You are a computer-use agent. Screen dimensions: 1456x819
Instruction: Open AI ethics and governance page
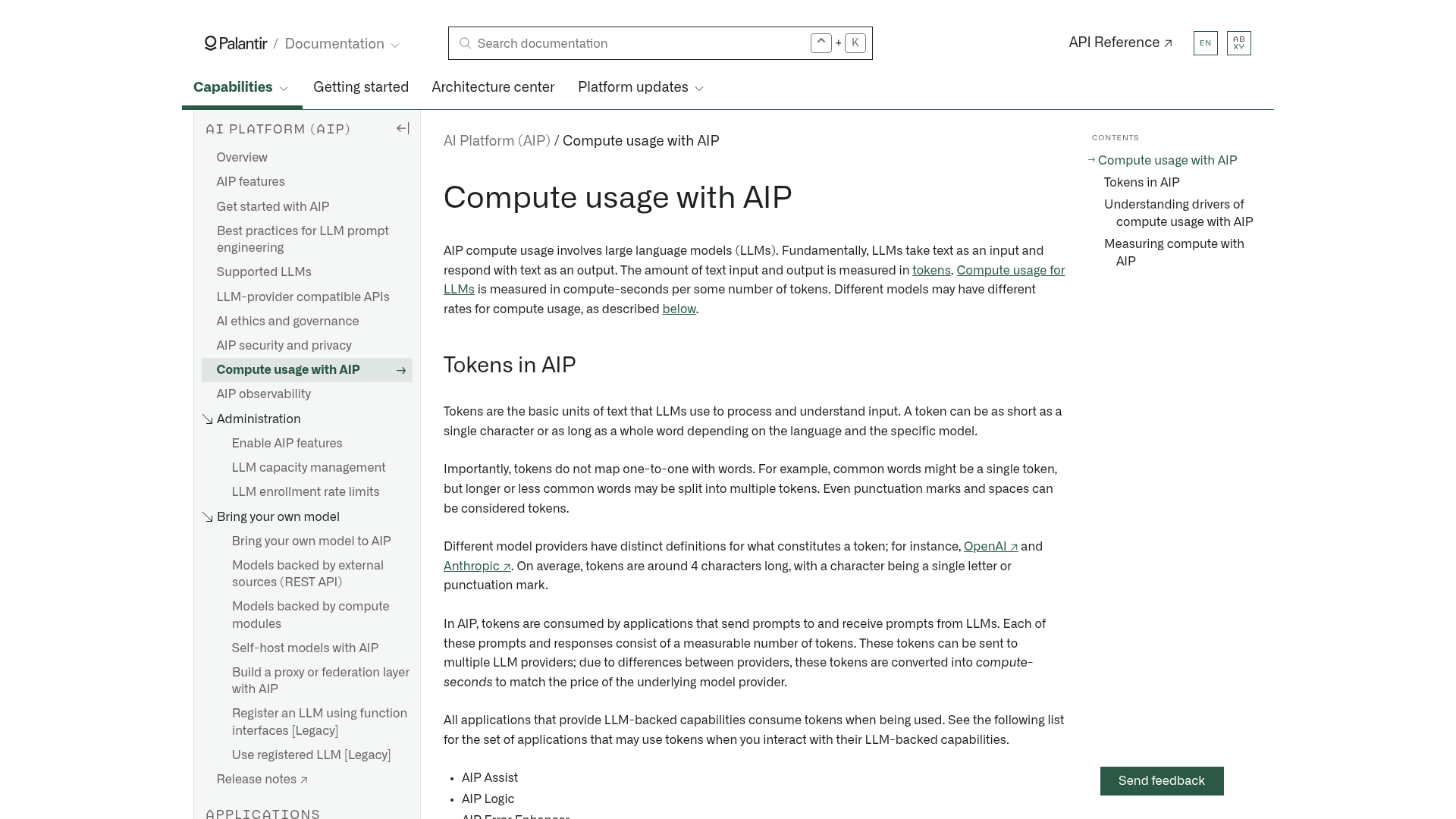[287, 321]
